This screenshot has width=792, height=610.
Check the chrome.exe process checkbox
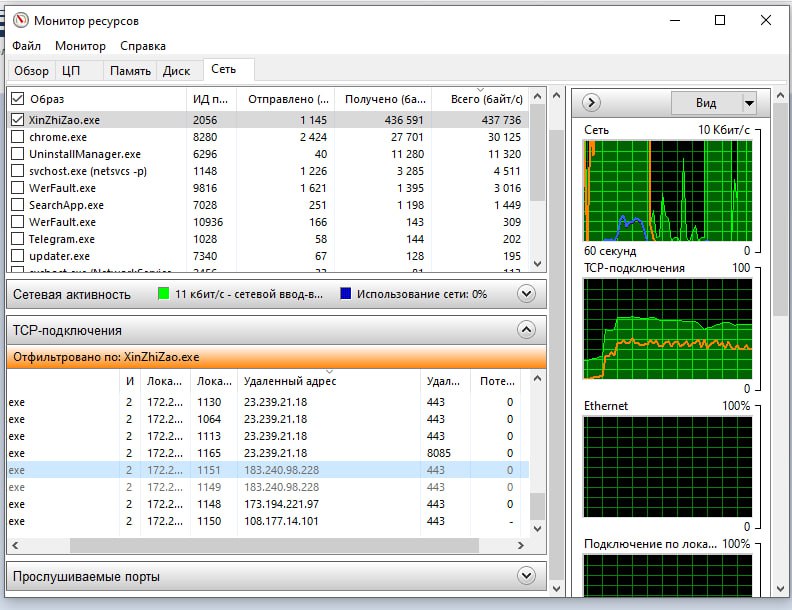(x=18, y=137)
